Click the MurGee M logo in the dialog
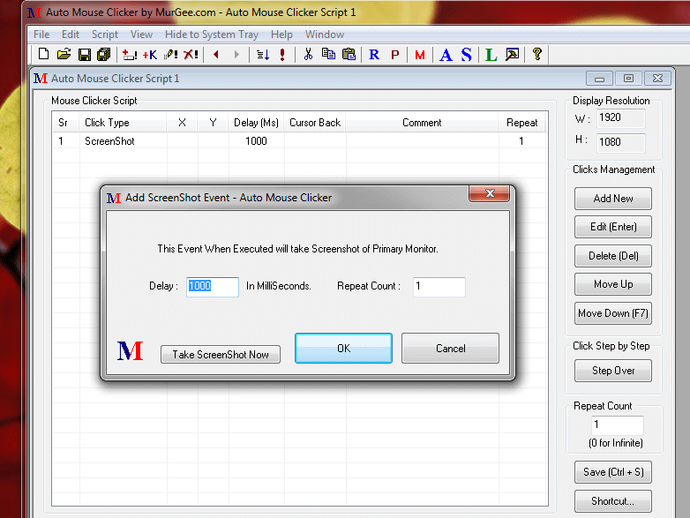This screenshot has width=690, height=518. tap(130, 351)
